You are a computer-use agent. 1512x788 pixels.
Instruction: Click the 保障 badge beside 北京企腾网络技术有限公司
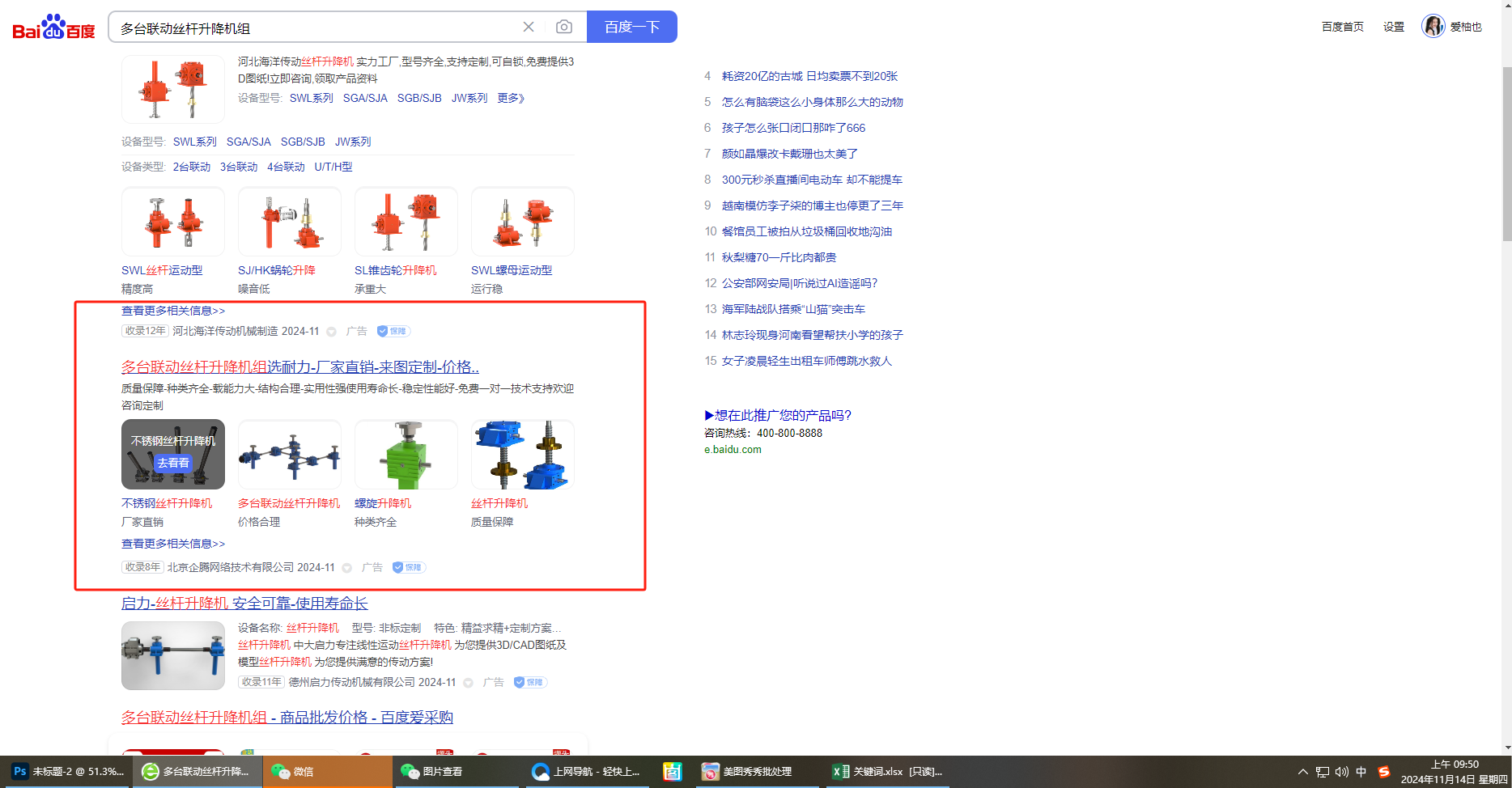[409, 567]
